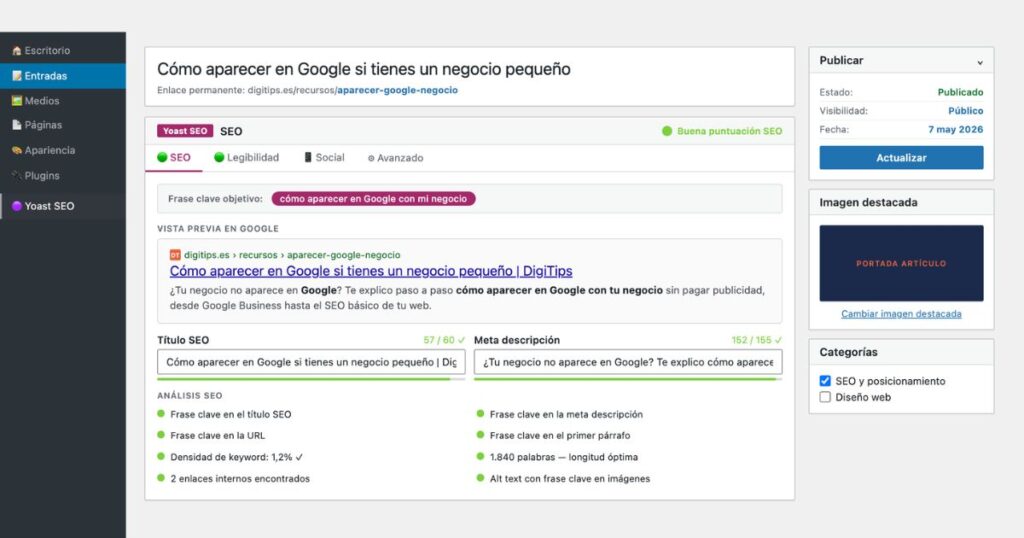The width and height of the screenshot is (1024, 538).
Task: Click the Categorías panel heading
Action: click(x=848, y=352)
